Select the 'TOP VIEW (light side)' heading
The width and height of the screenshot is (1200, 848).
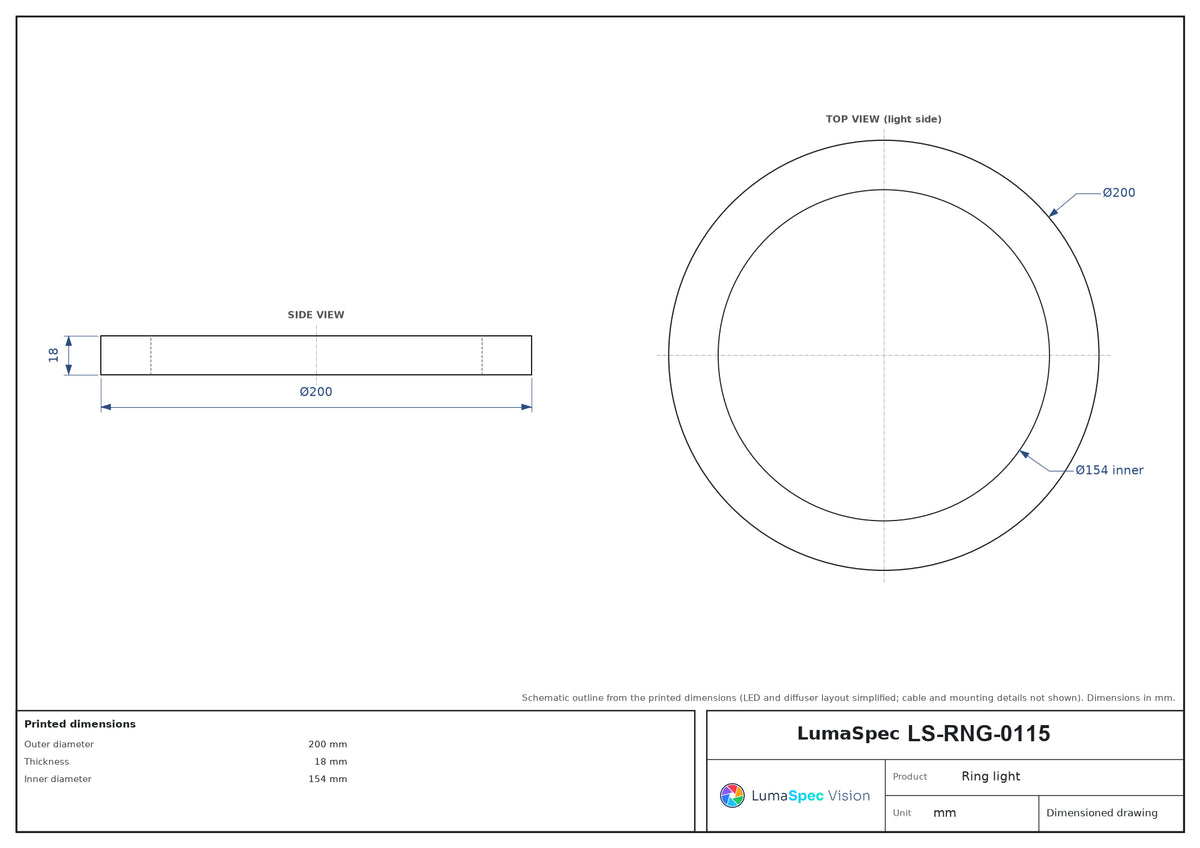pyautogui.click(x=883, y=119)
